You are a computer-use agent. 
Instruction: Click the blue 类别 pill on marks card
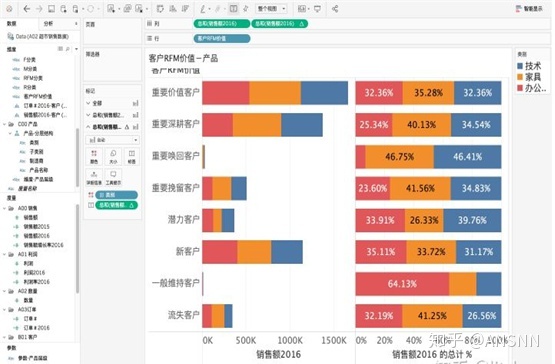coord(116,195)
